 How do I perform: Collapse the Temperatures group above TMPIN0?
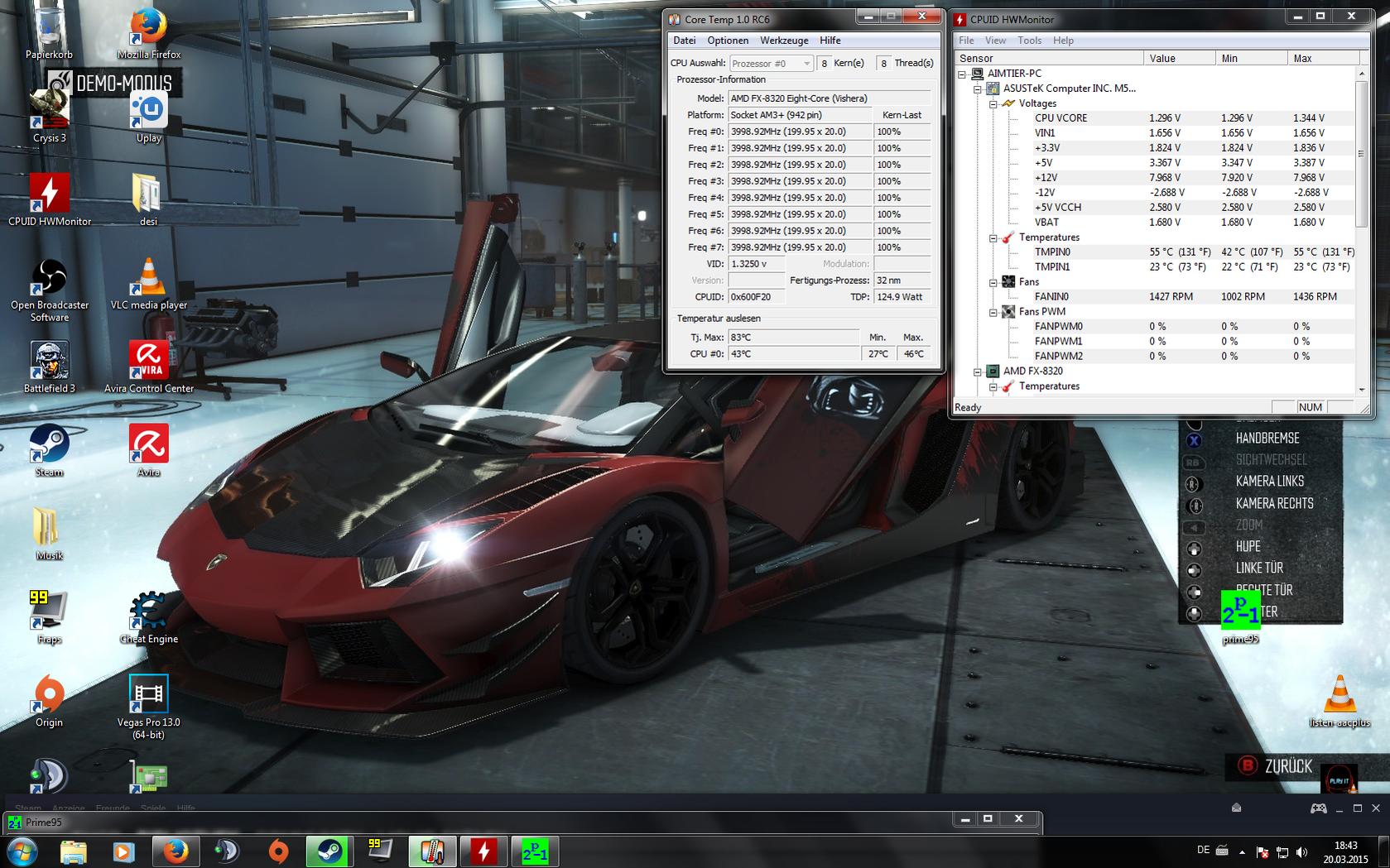click(993, 237)
